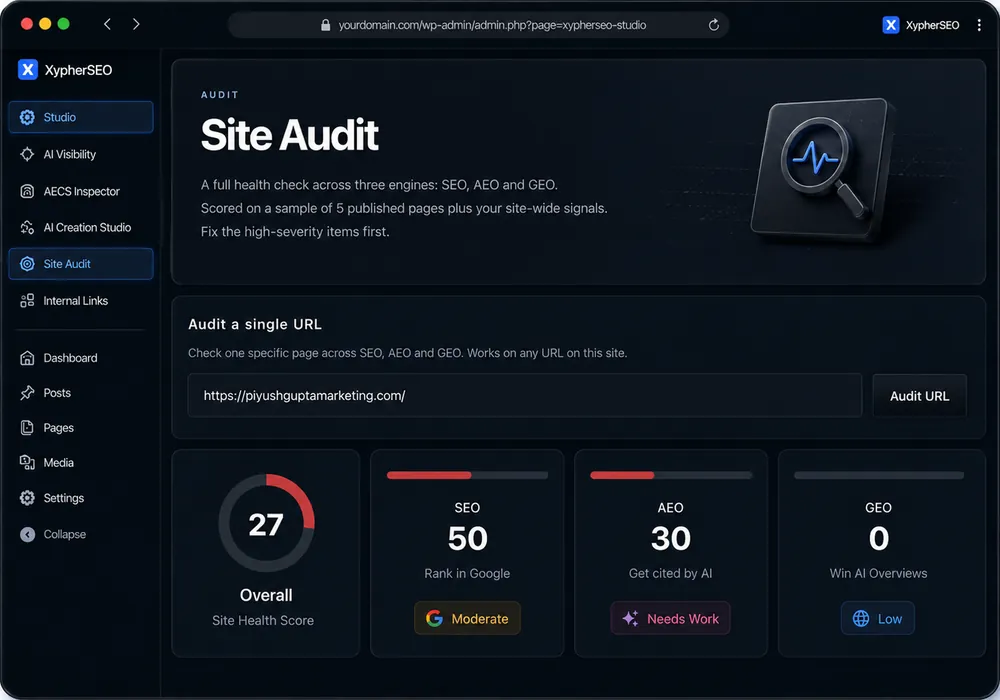Click the XypherSEO label in browser toolbar
This screenshot has width=1000, height=700.
point(932,25)
